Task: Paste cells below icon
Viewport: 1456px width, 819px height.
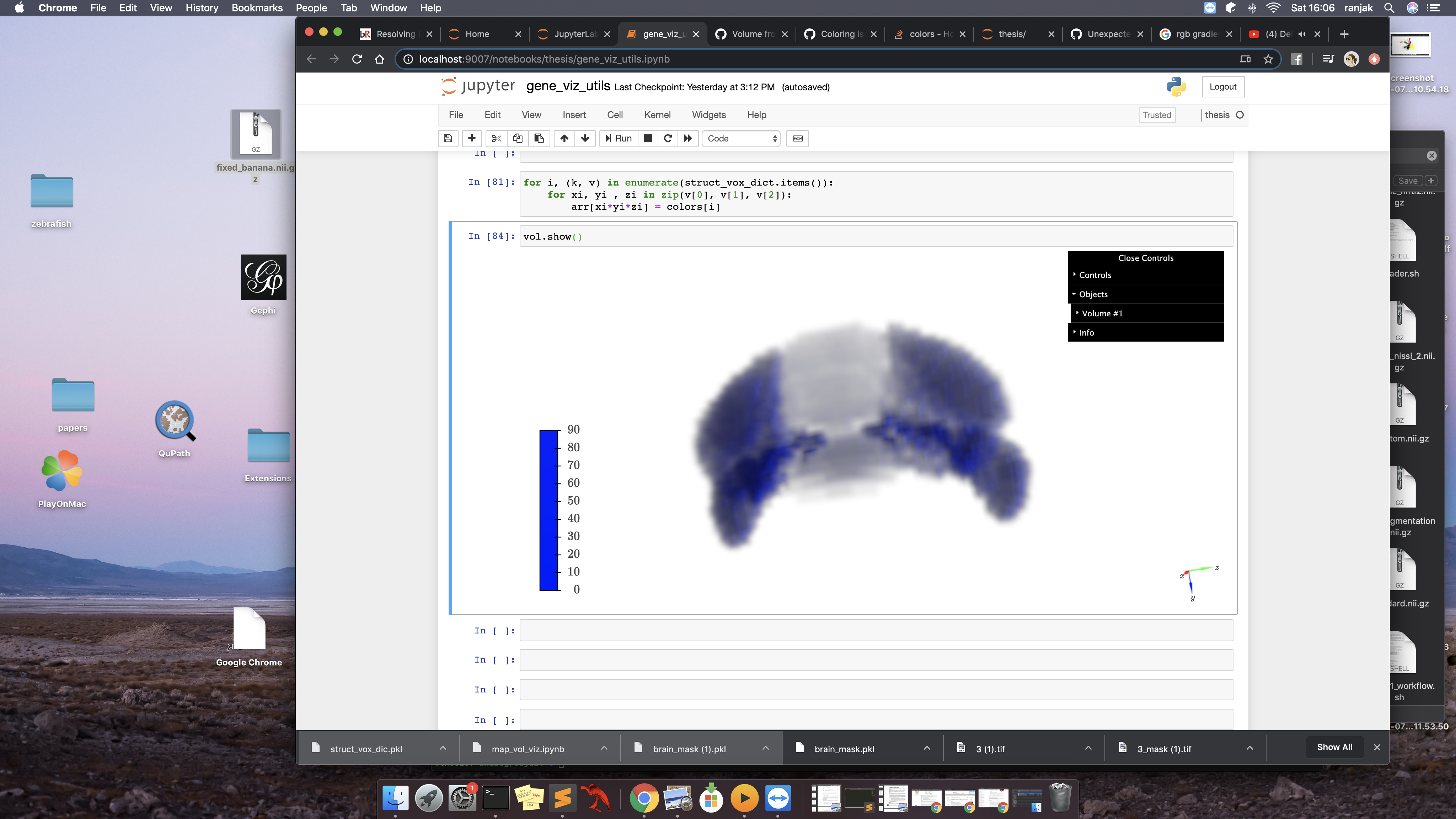Action: pyautogui.click(x=539, y=139)
